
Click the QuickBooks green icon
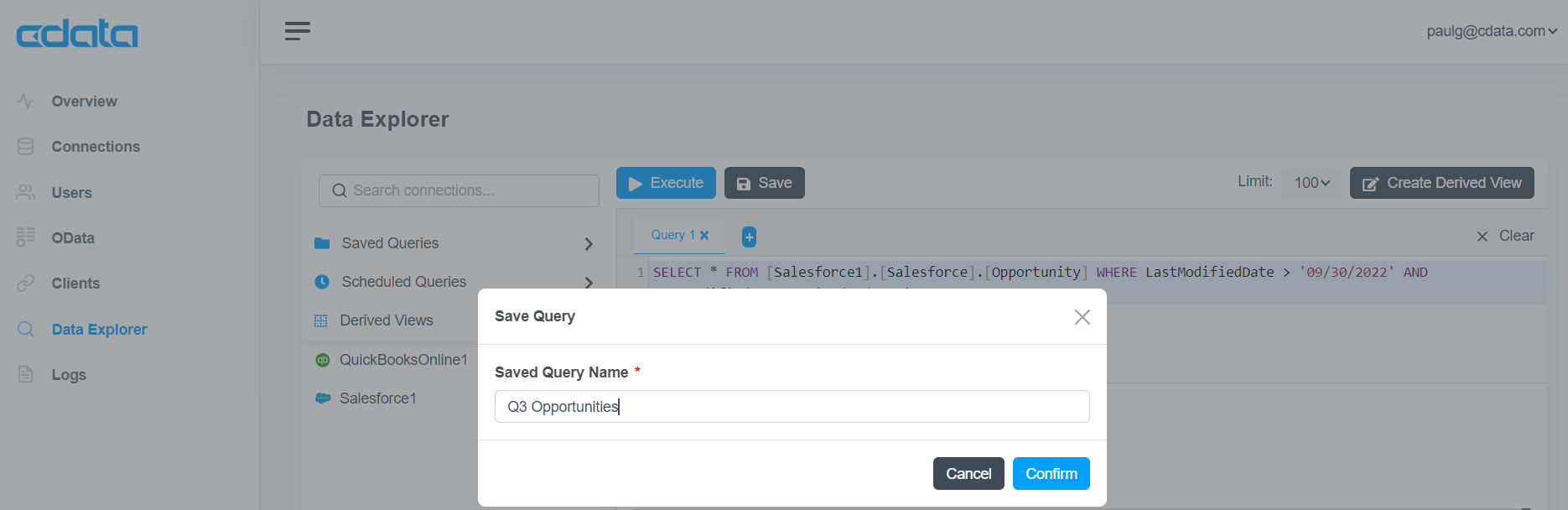point(322,360)
